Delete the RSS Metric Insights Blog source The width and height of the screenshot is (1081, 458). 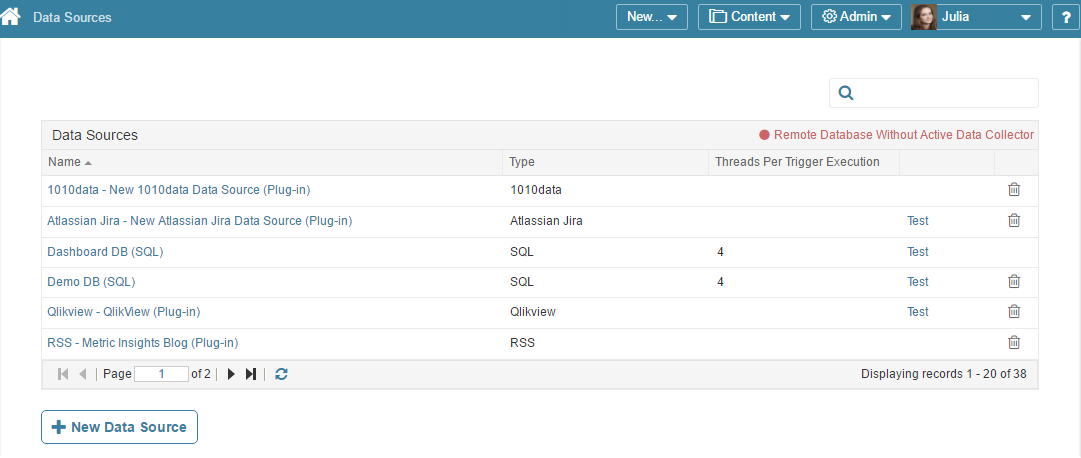(1014, 342)
